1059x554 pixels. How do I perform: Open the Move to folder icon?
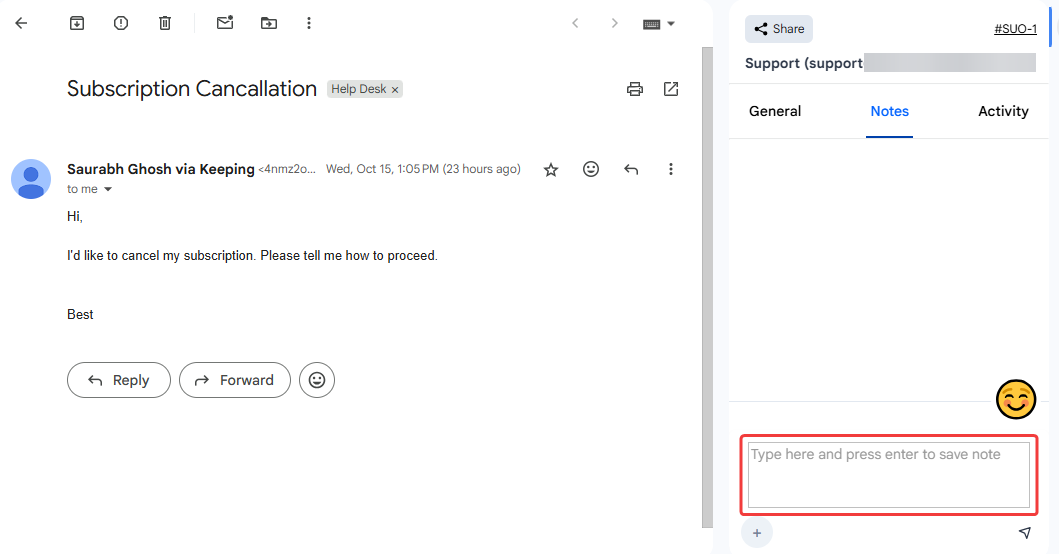pos(269,23)
